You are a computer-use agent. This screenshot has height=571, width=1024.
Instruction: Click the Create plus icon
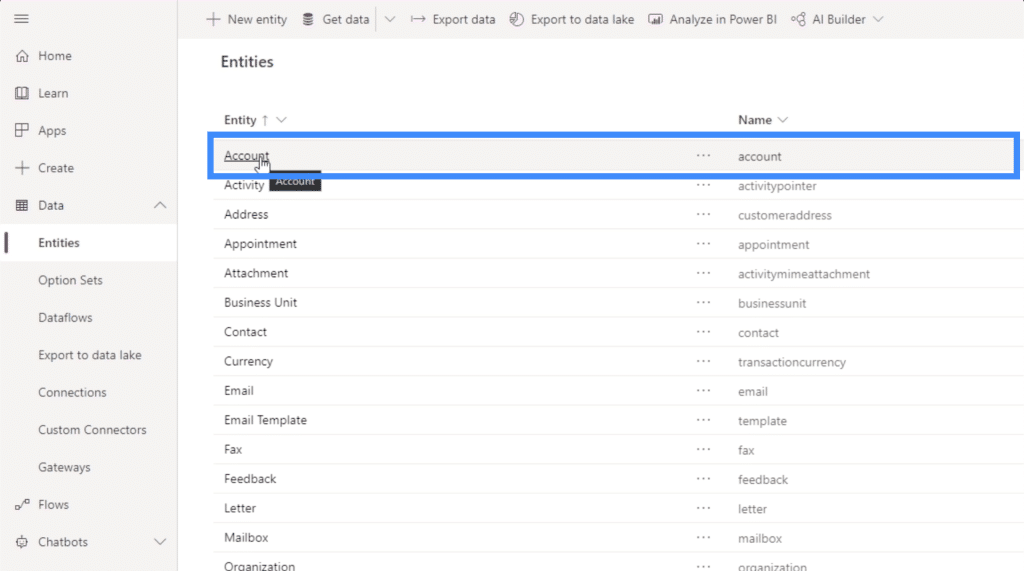pyautogui.click(x=22, y=168)
